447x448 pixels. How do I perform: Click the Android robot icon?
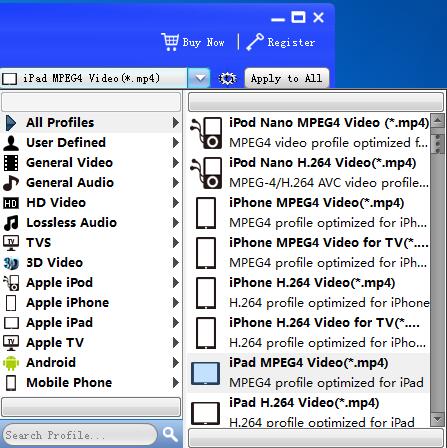pyautogui.click(x=11, y=363)
